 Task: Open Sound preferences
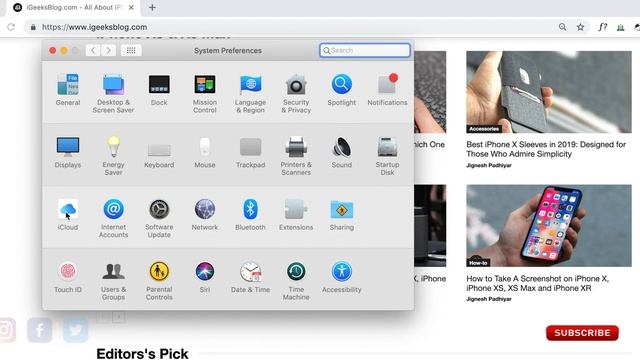(342, 153)
